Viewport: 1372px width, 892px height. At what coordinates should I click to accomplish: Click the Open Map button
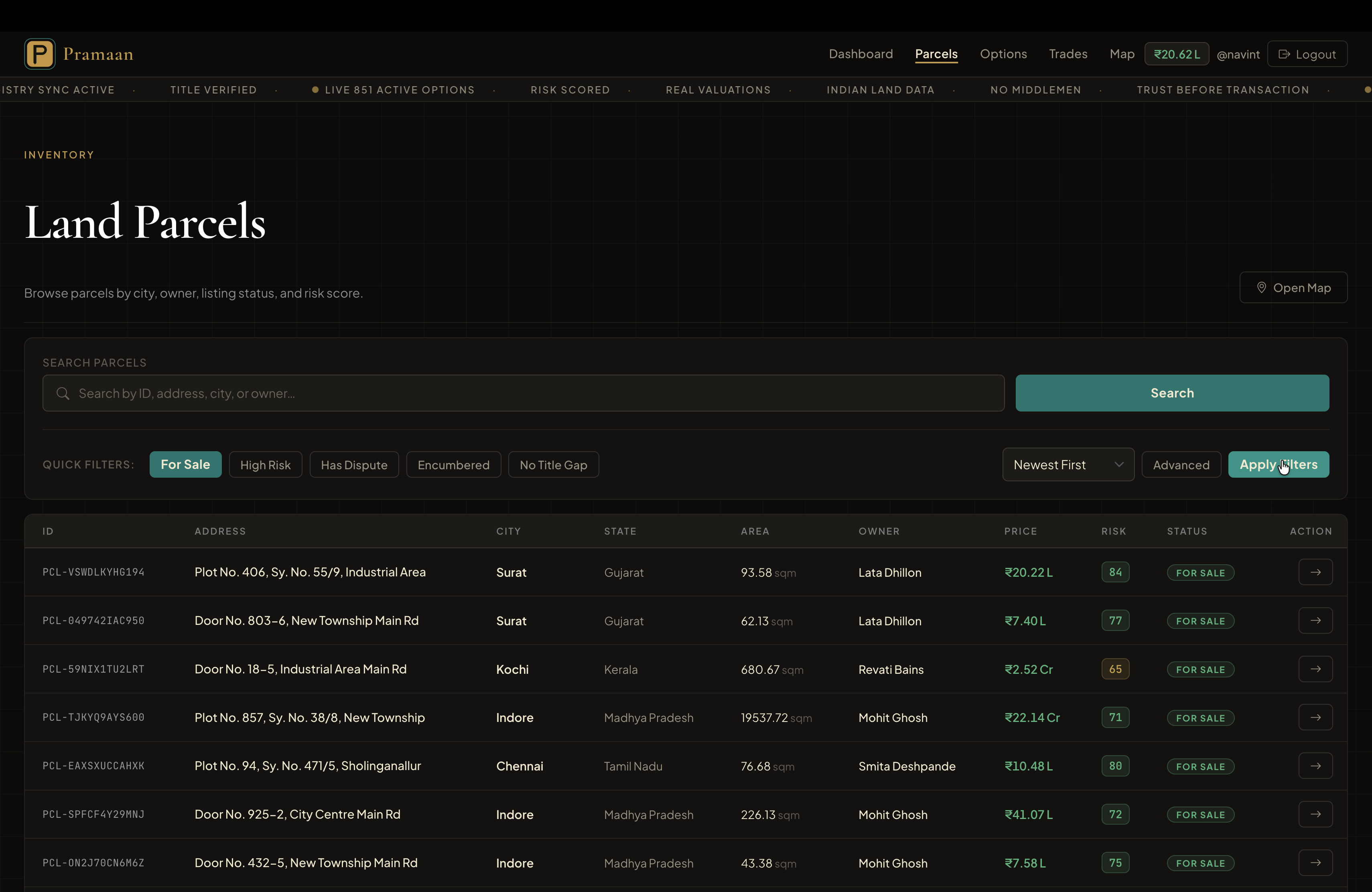(1293, 288)
